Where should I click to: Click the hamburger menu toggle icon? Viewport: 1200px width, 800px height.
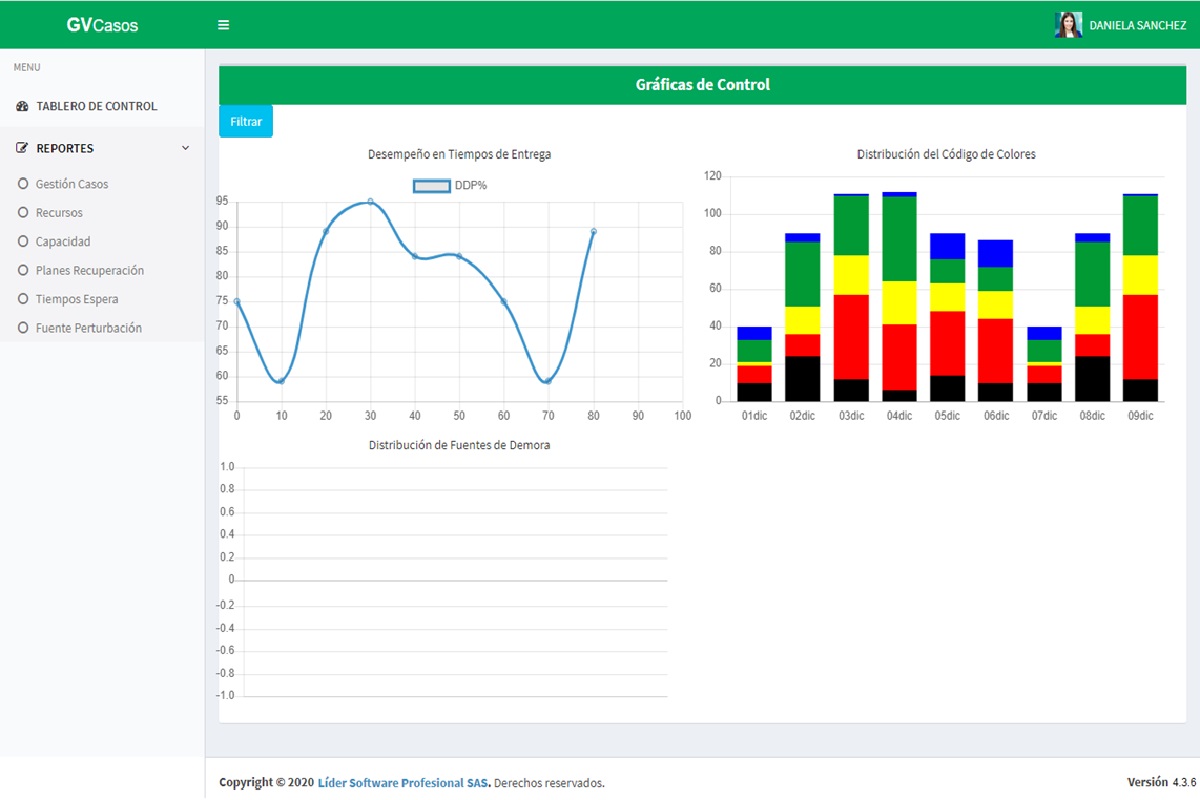224,25
